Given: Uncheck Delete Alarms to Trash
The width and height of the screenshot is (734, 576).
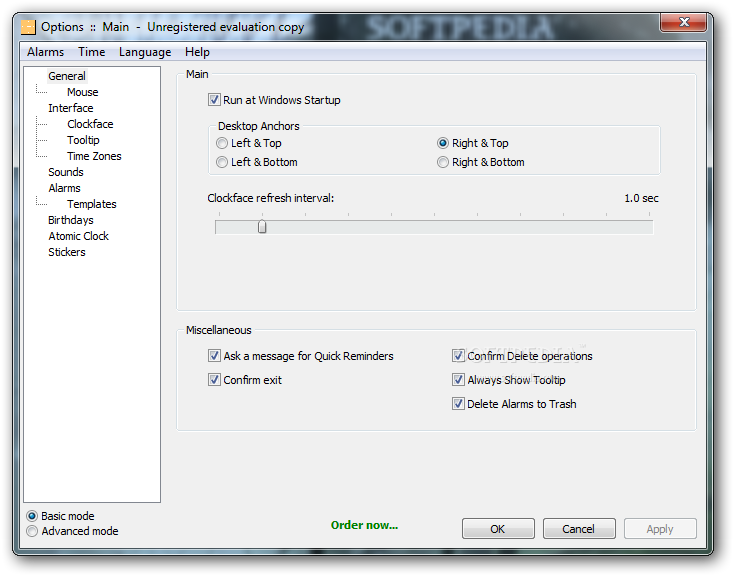Looking at the screenshot, I should [x=458, y=404].
